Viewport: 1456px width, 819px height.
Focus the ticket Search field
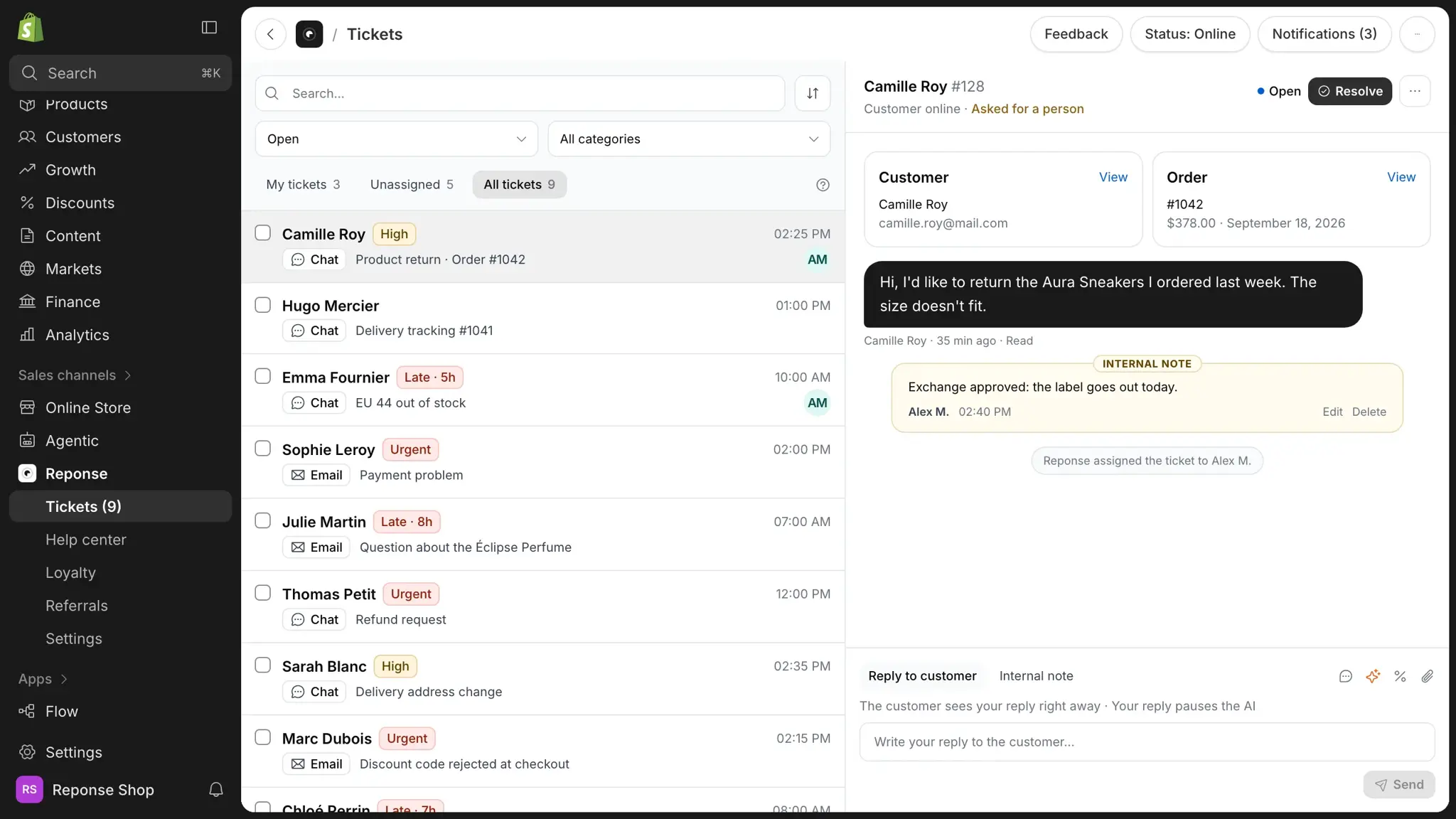520,93
